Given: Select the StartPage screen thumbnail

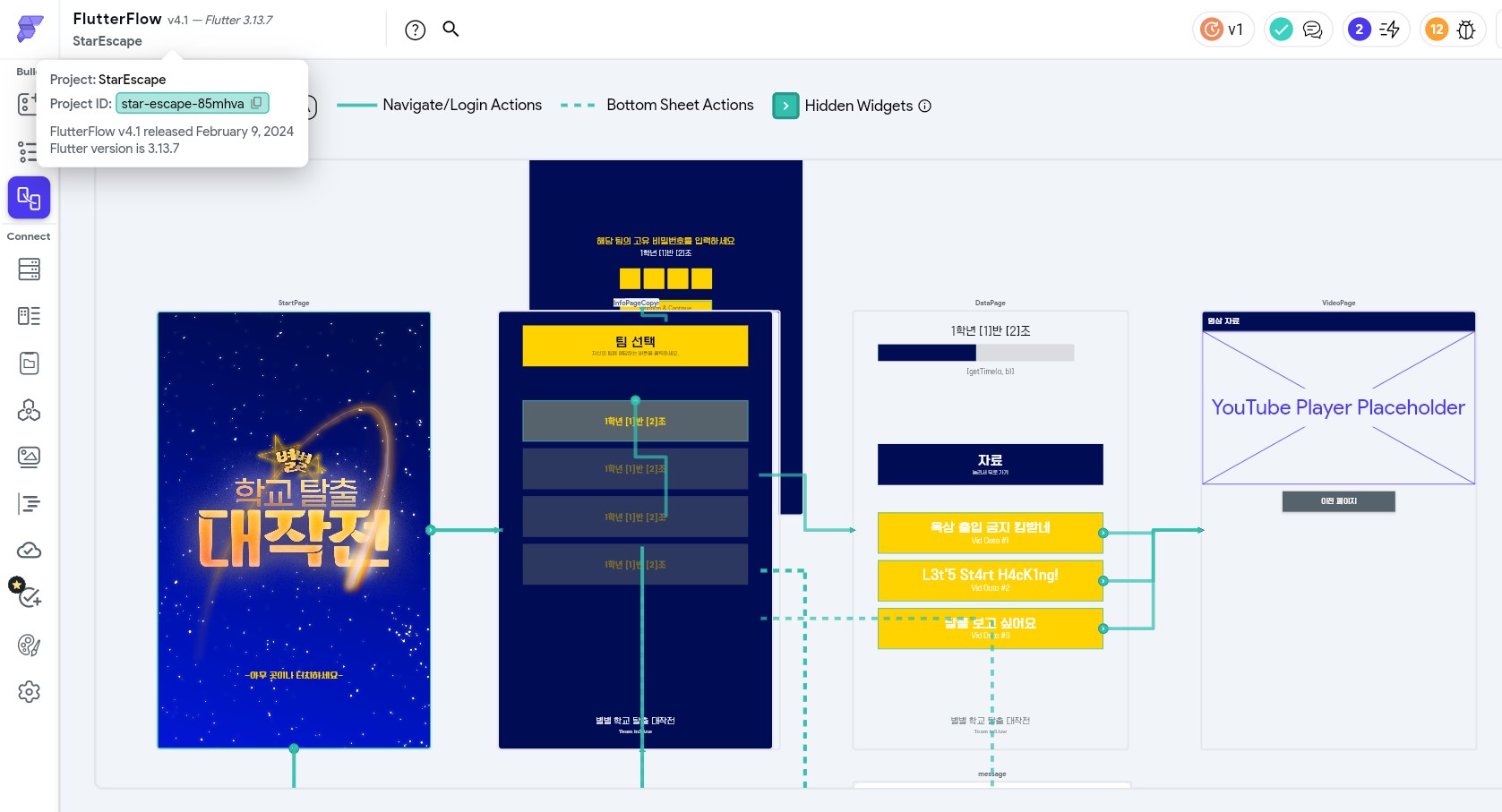Looking at the screenshot, I should click(294, 529).
